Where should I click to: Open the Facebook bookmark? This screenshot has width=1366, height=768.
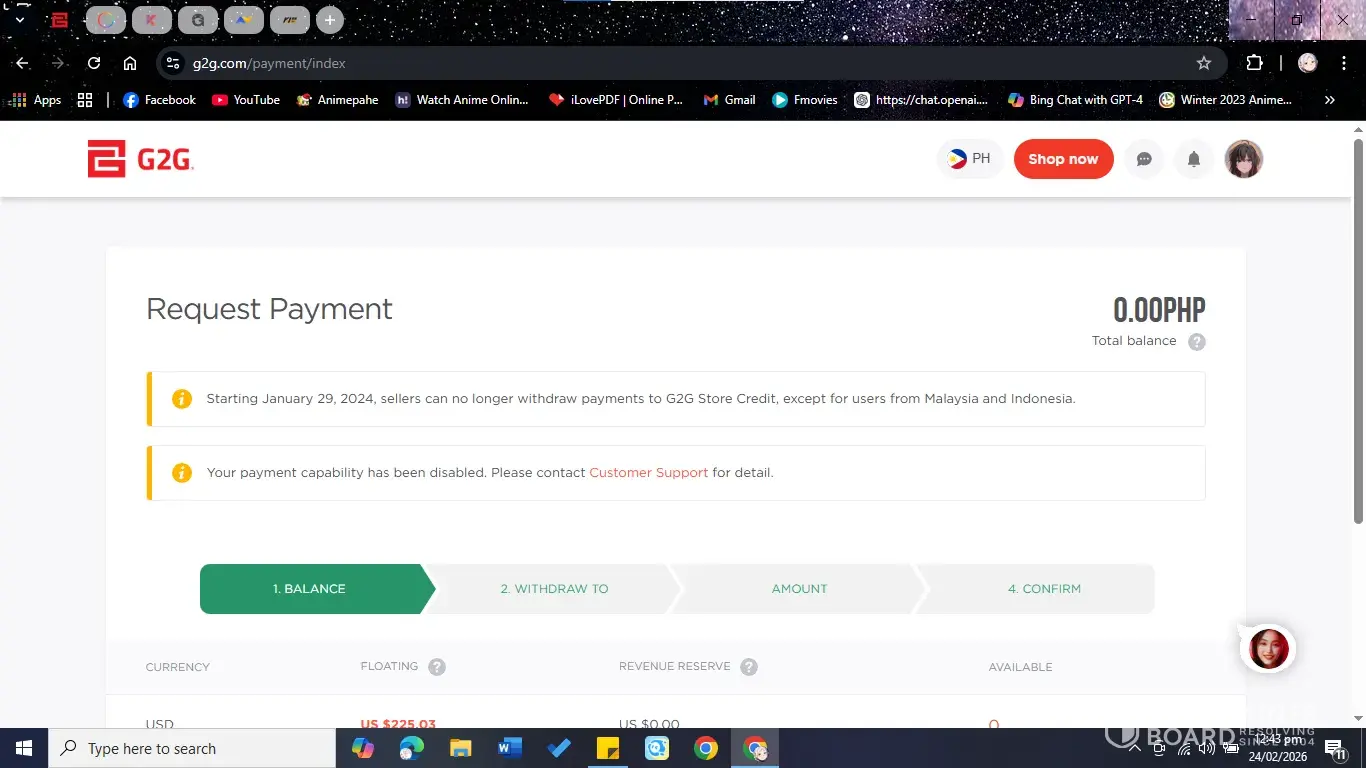(159, 100)
